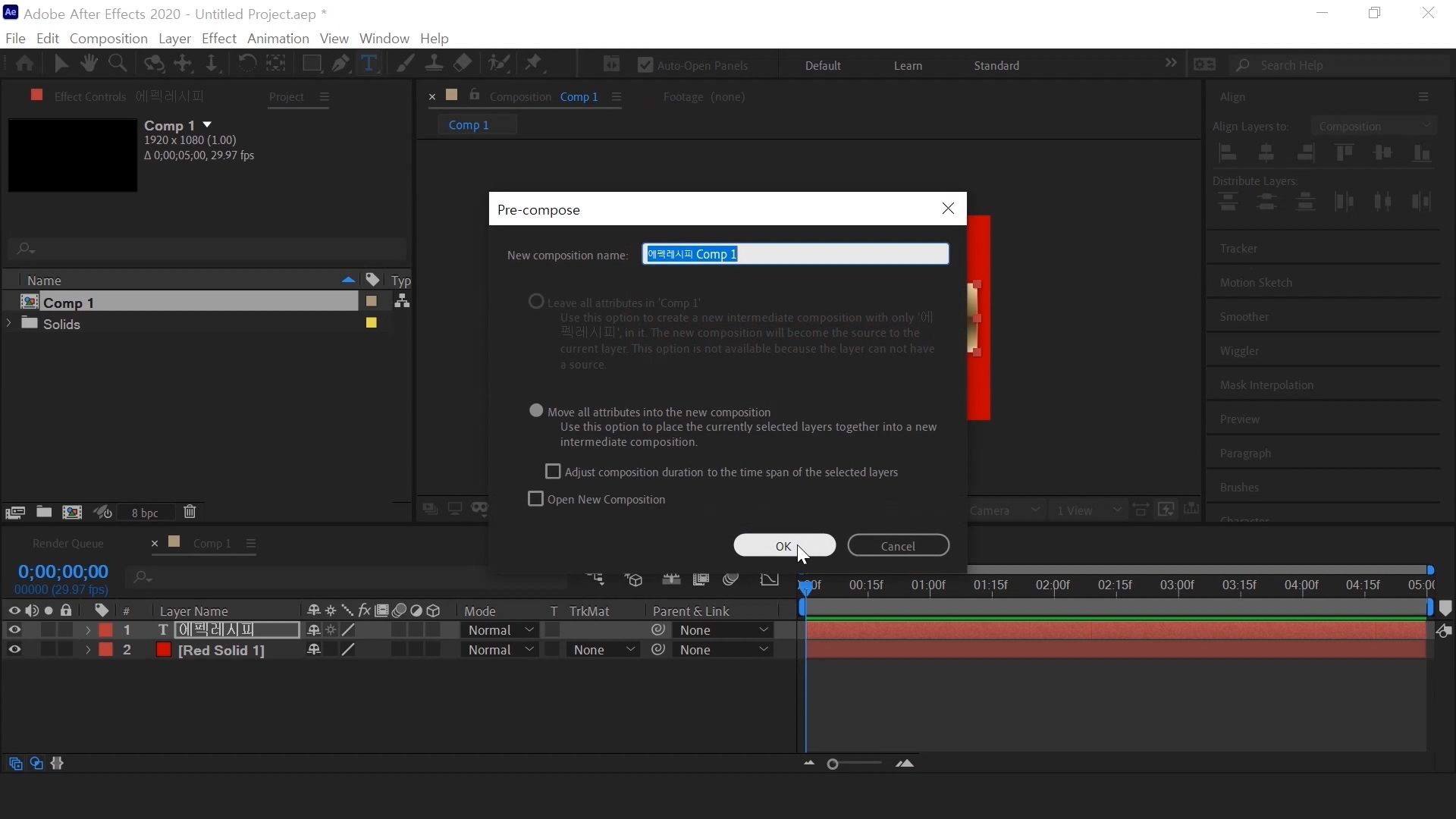Select the Zoom magnifier tool

click(118, 64)
